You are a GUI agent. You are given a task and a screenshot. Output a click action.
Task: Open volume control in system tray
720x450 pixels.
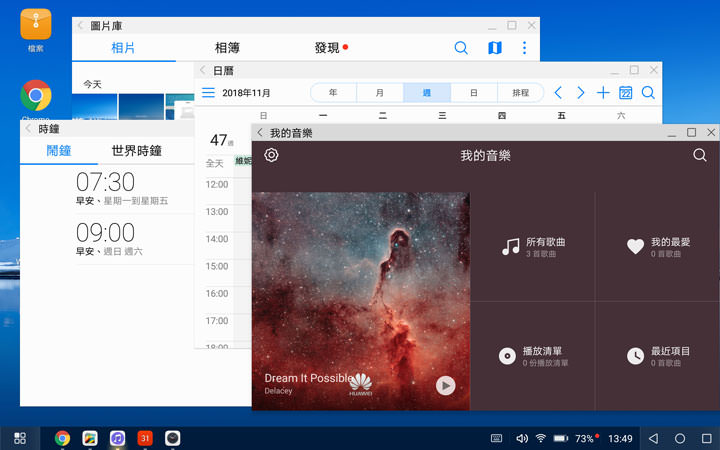(x=522, y=439)
